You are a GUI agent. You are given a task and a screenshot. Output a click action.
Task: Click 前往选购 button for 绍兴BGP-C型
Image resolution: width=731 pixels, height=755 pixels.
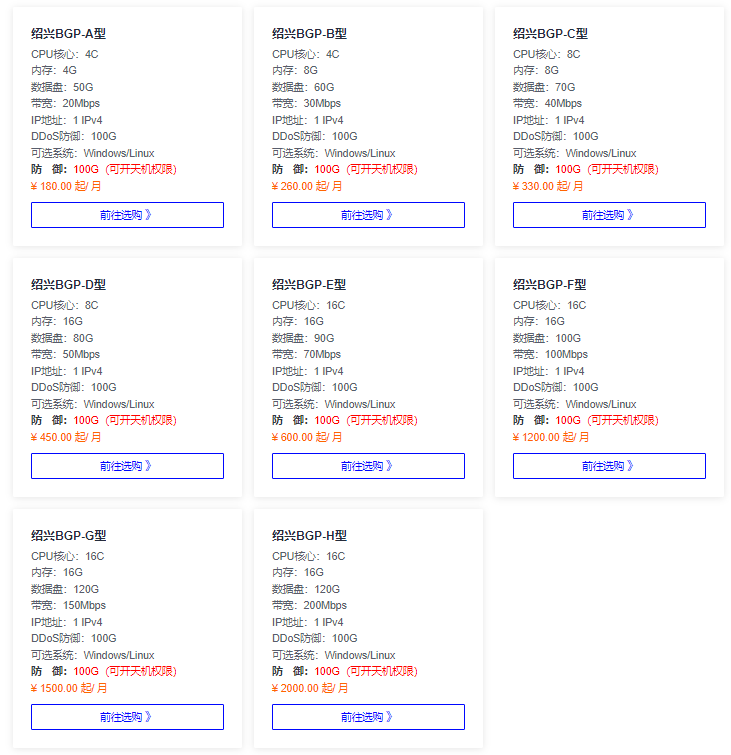[x=609, y=215]
